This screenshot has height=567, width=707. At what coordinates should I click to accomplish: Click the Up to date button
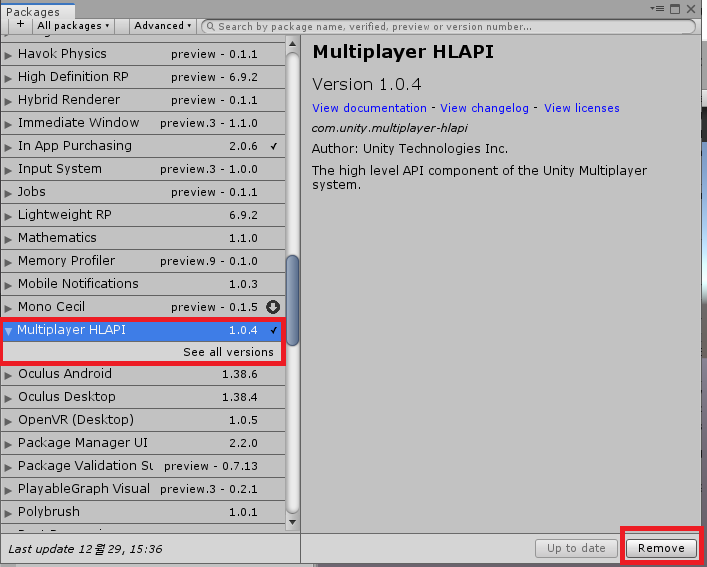coord(576,548)
